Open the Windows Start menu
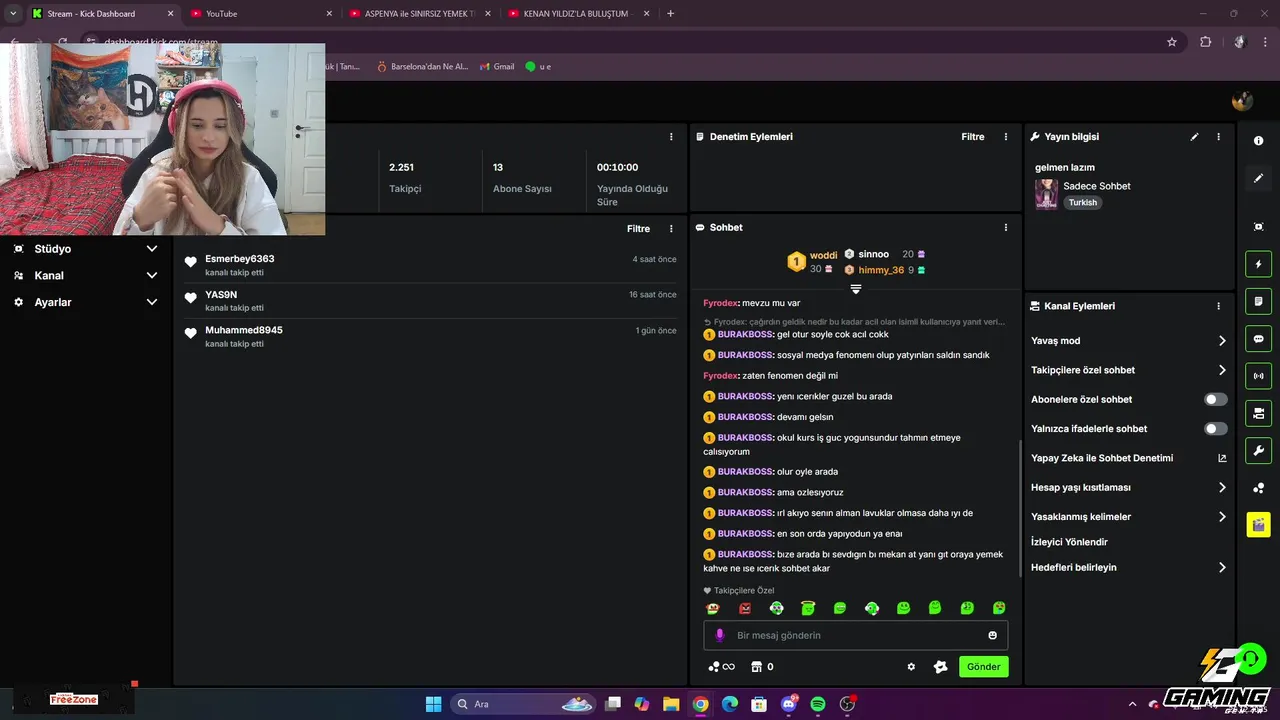 (x=433, y=704)
